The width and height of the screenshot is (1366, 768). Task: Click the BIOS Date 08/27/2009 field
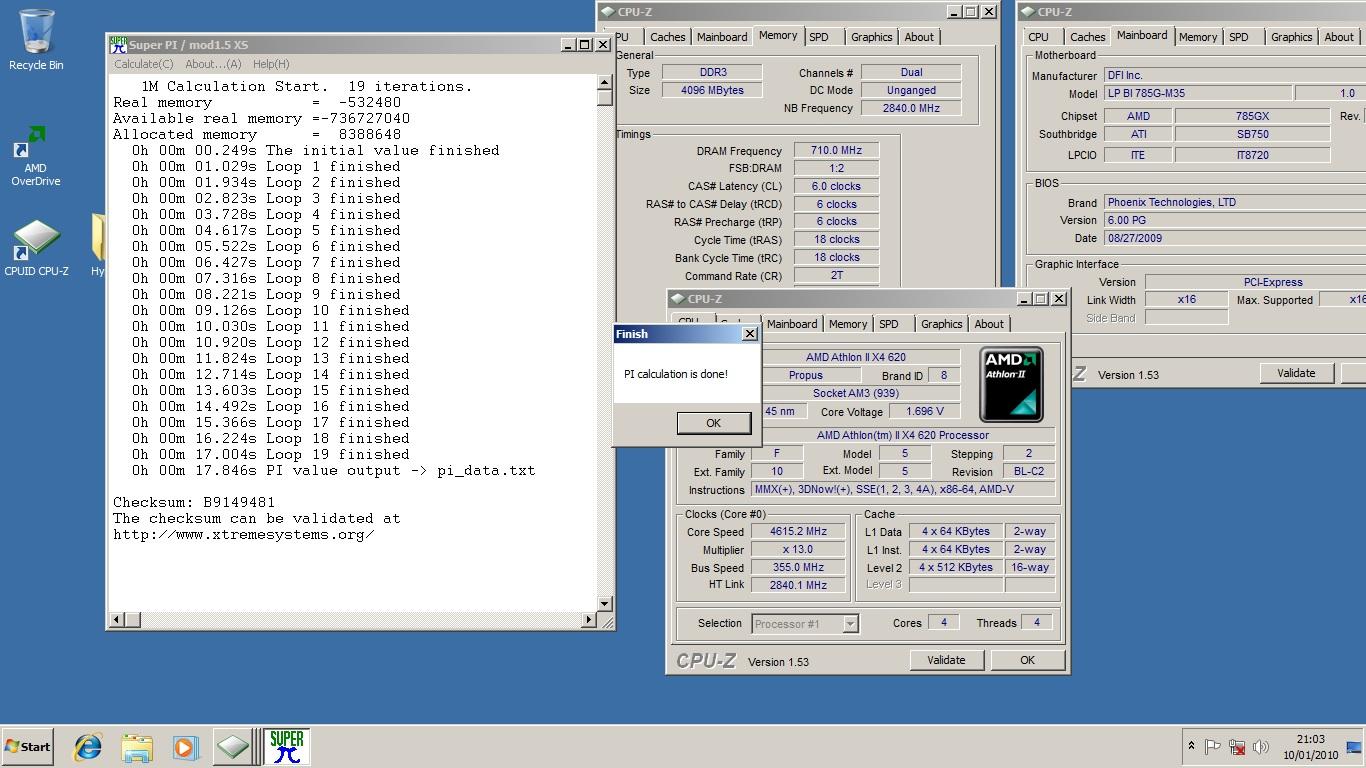[1235, 238]
